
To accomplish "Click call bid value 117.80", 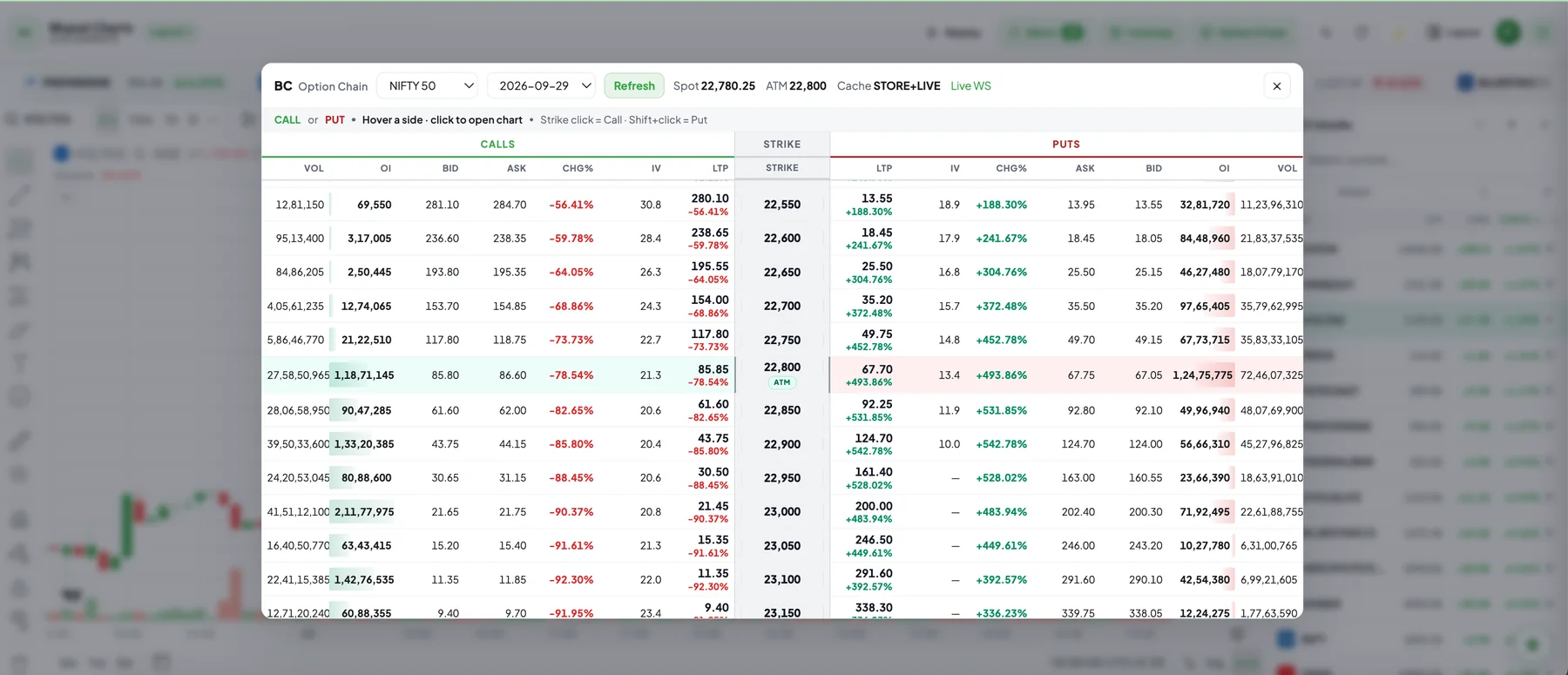I will click(x=443, y=340).
